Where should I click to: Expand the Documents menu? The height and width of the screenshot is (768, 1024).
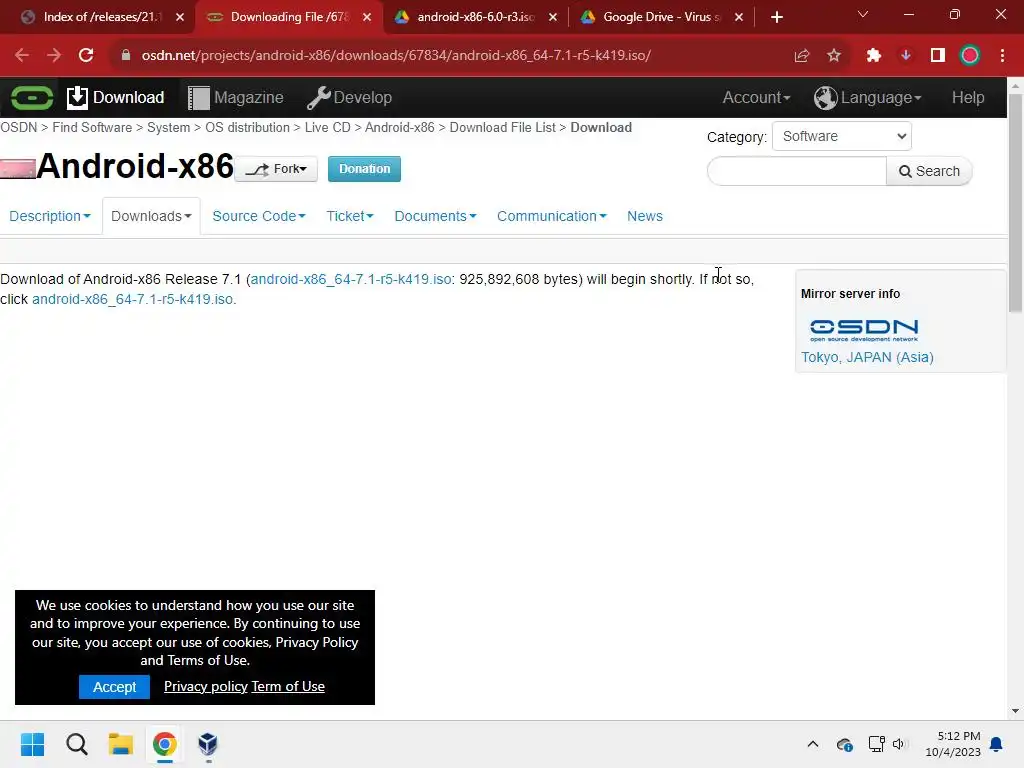coord(435,216)
